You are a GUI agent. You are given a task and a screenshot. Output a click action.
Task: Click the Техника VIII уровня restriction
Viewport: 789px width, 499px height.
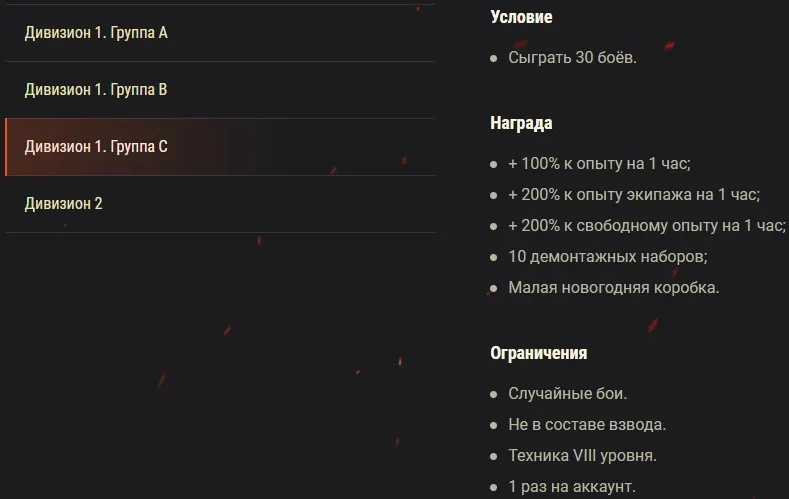pos(582,456)
